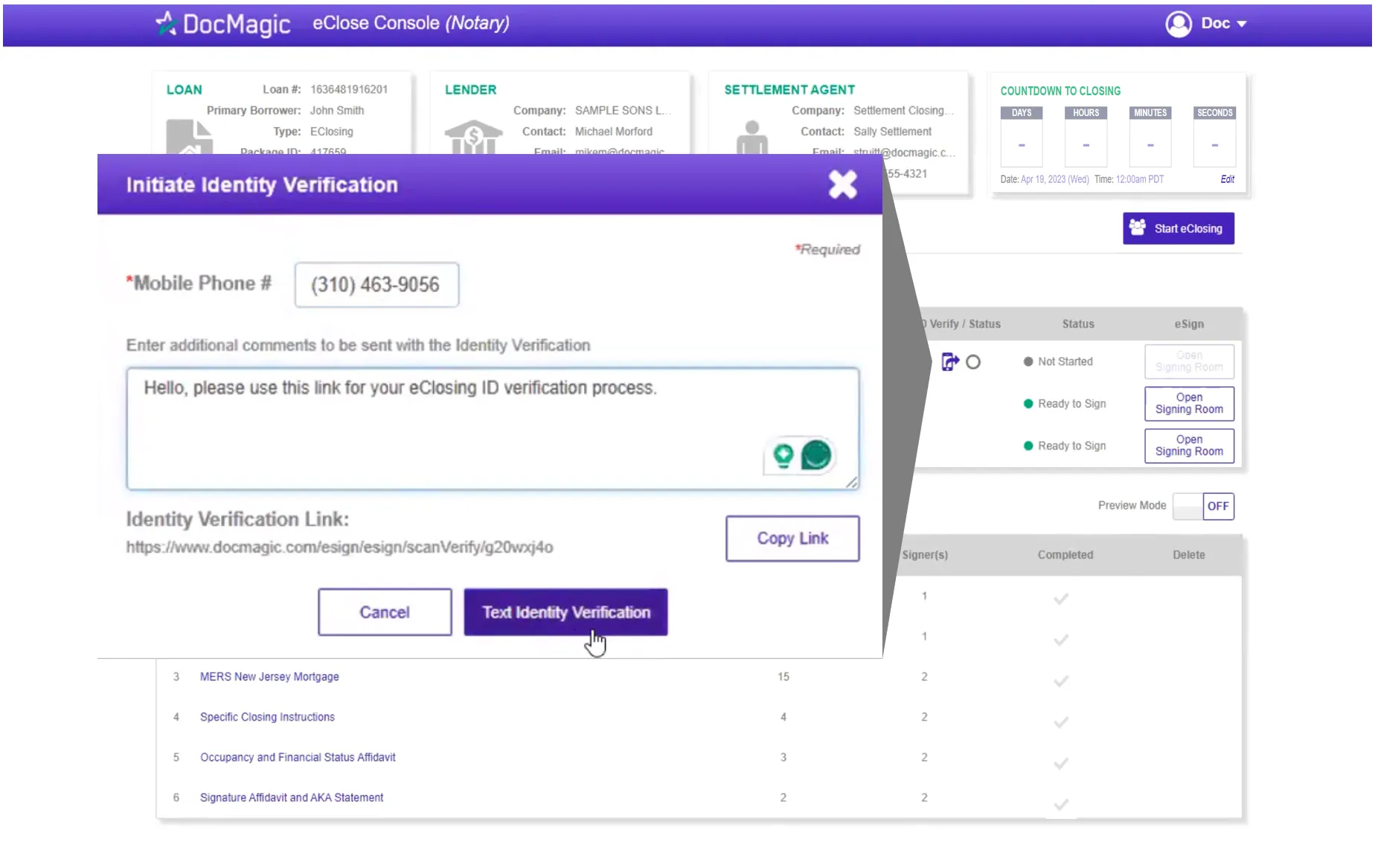Screen dimensions: 1375x868
Task: Close the Initiate Identity Verification dialog
Action: point(842,184)
